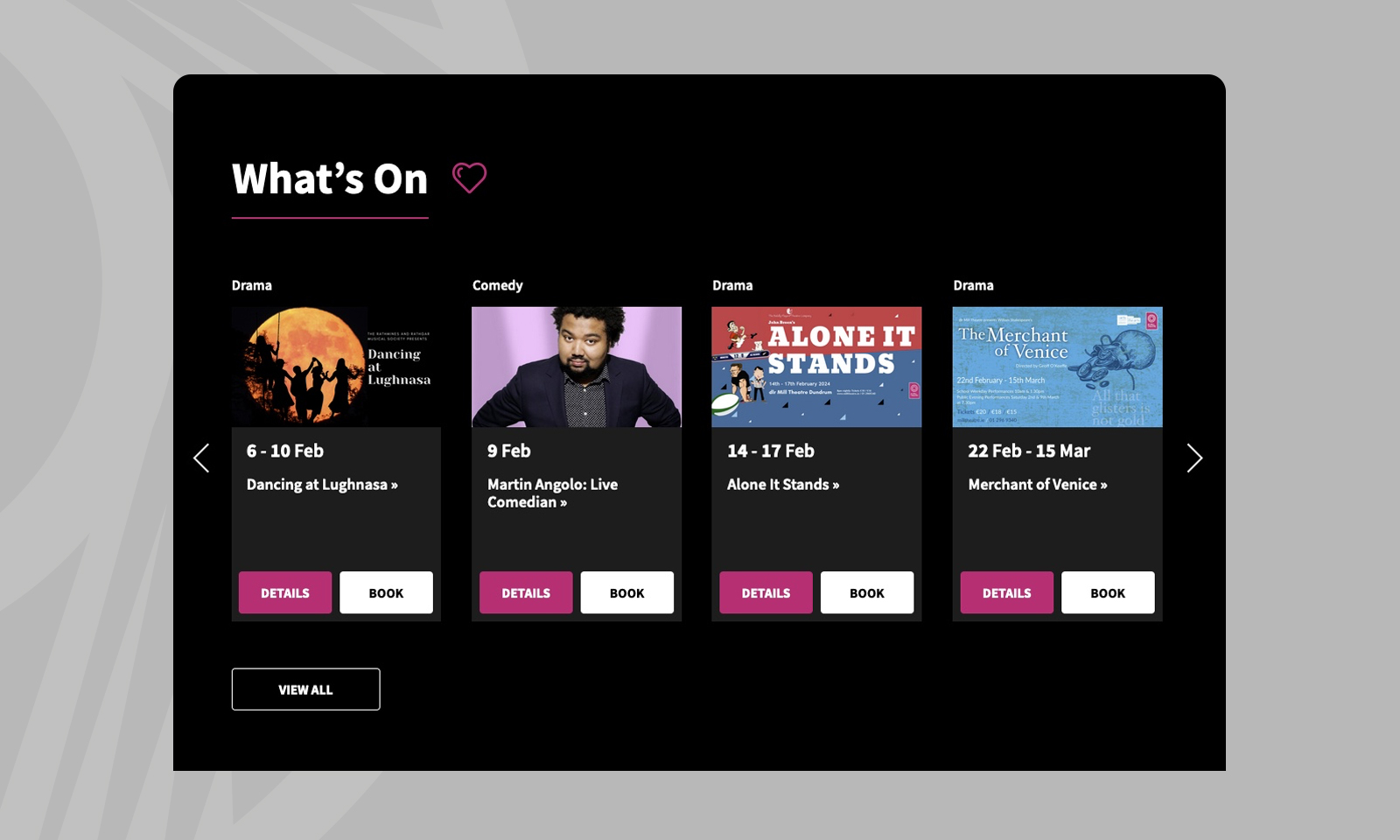1400x840 pixels.
Task: Open Martin Angolo: Live Comedian link
Action: [552, 493]
